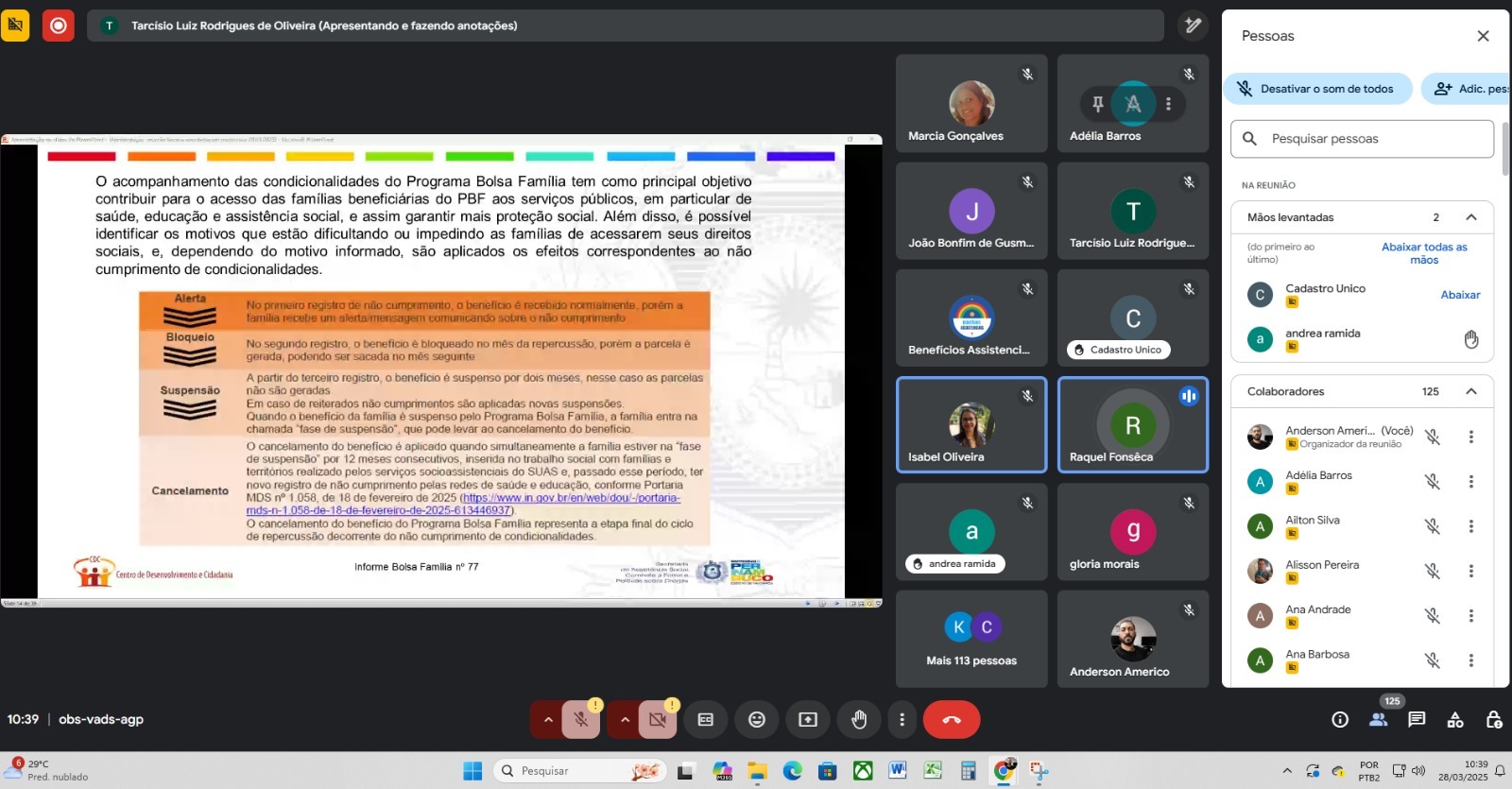Collapse the Mãos levantadas section
The height and width of the screenshot is (789, 1512).
pyautogui.click(x=1470, y=217)
